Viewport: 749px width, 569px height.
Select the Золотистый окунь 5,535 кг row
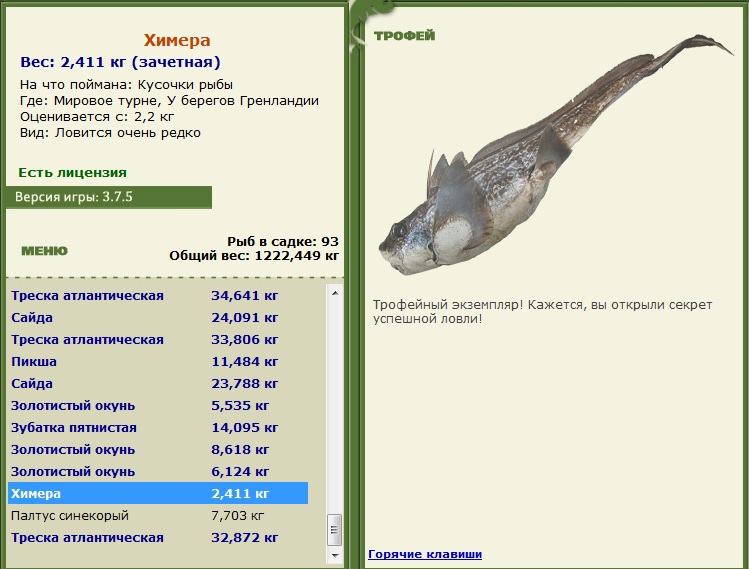pyautogui.click(x=158, y=406)
